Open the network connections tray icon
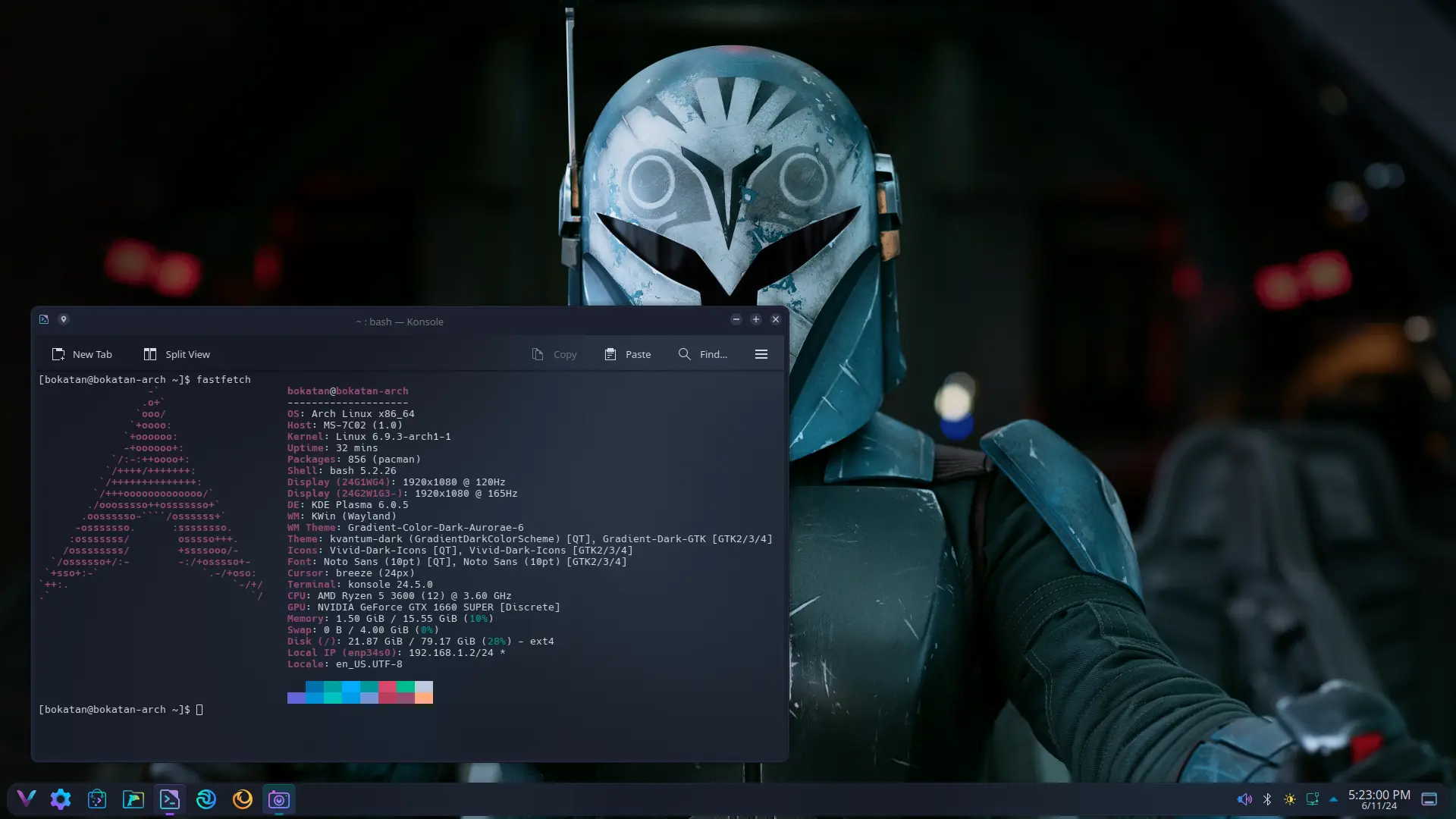Screen dimensions: 1456x819 coord(1313,799)
